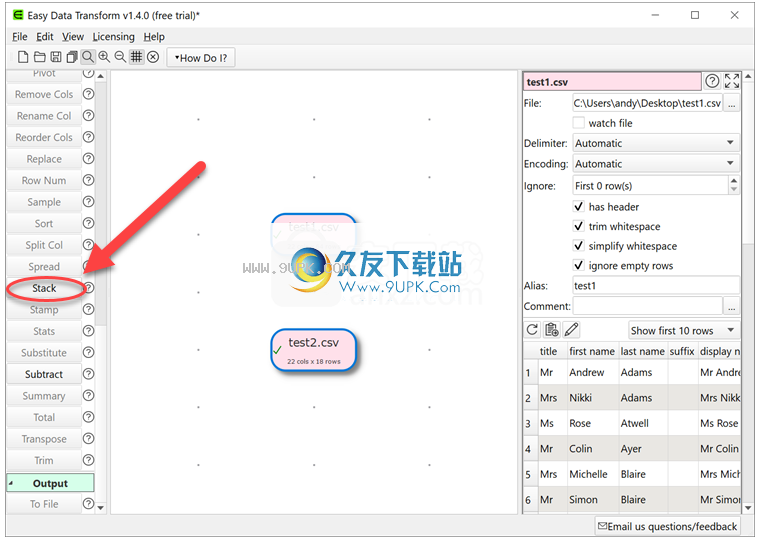Open help for Sort transform

pos(88,223)
